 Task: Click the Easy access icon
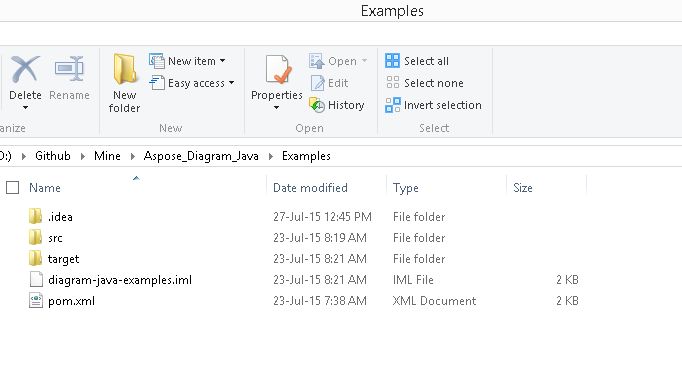point(157,83)
